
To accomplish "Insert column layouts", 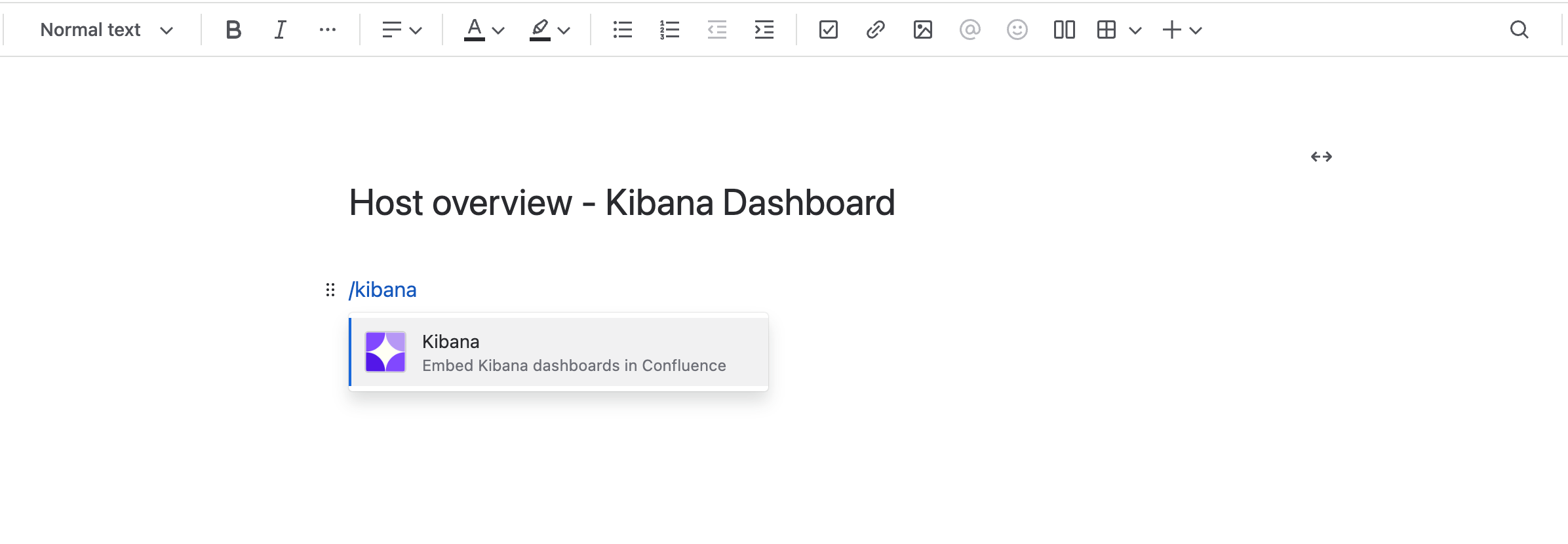I will (x=1065, y=29).
